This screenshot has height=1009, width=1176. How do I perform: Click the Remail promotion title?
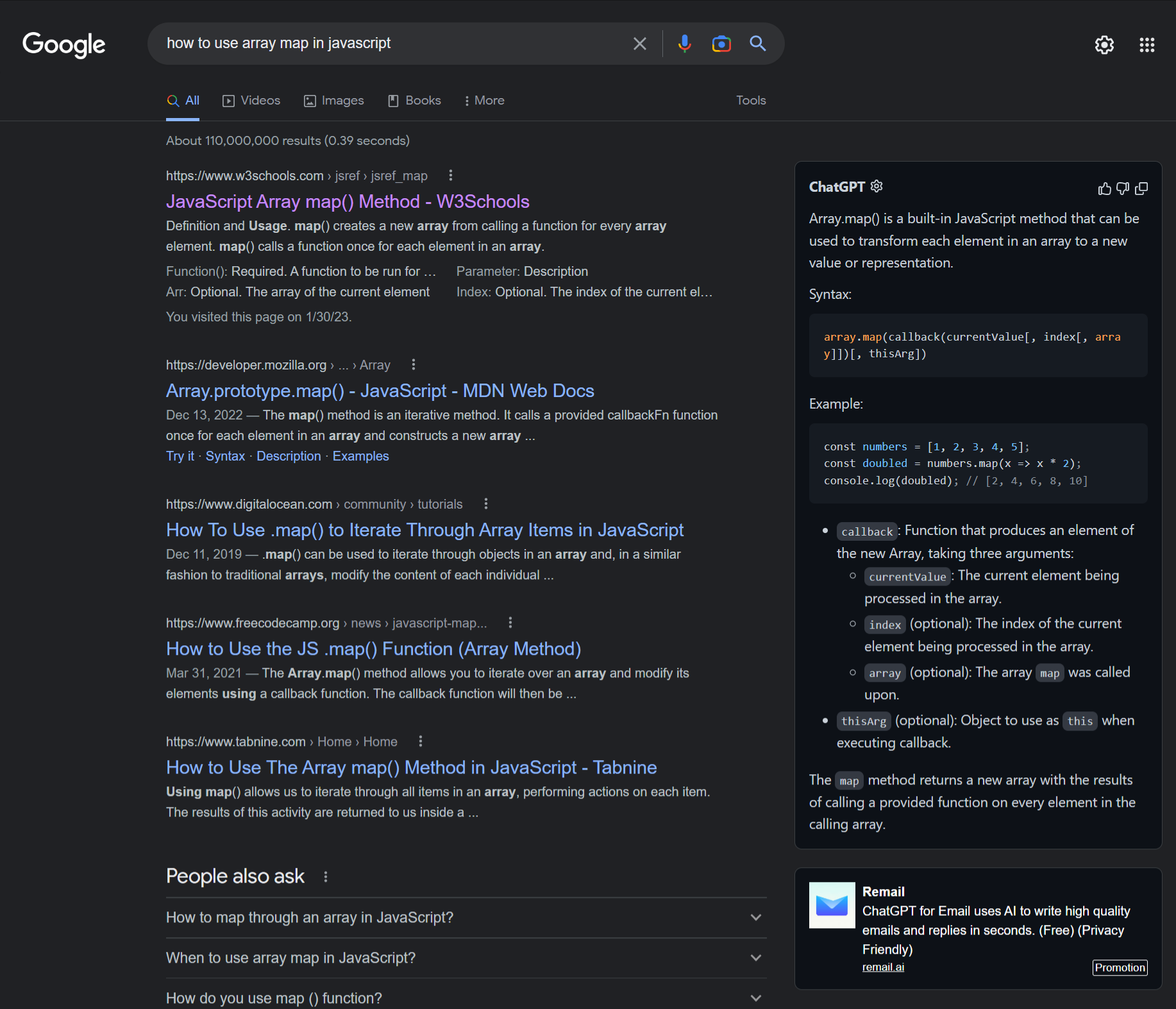883,892
